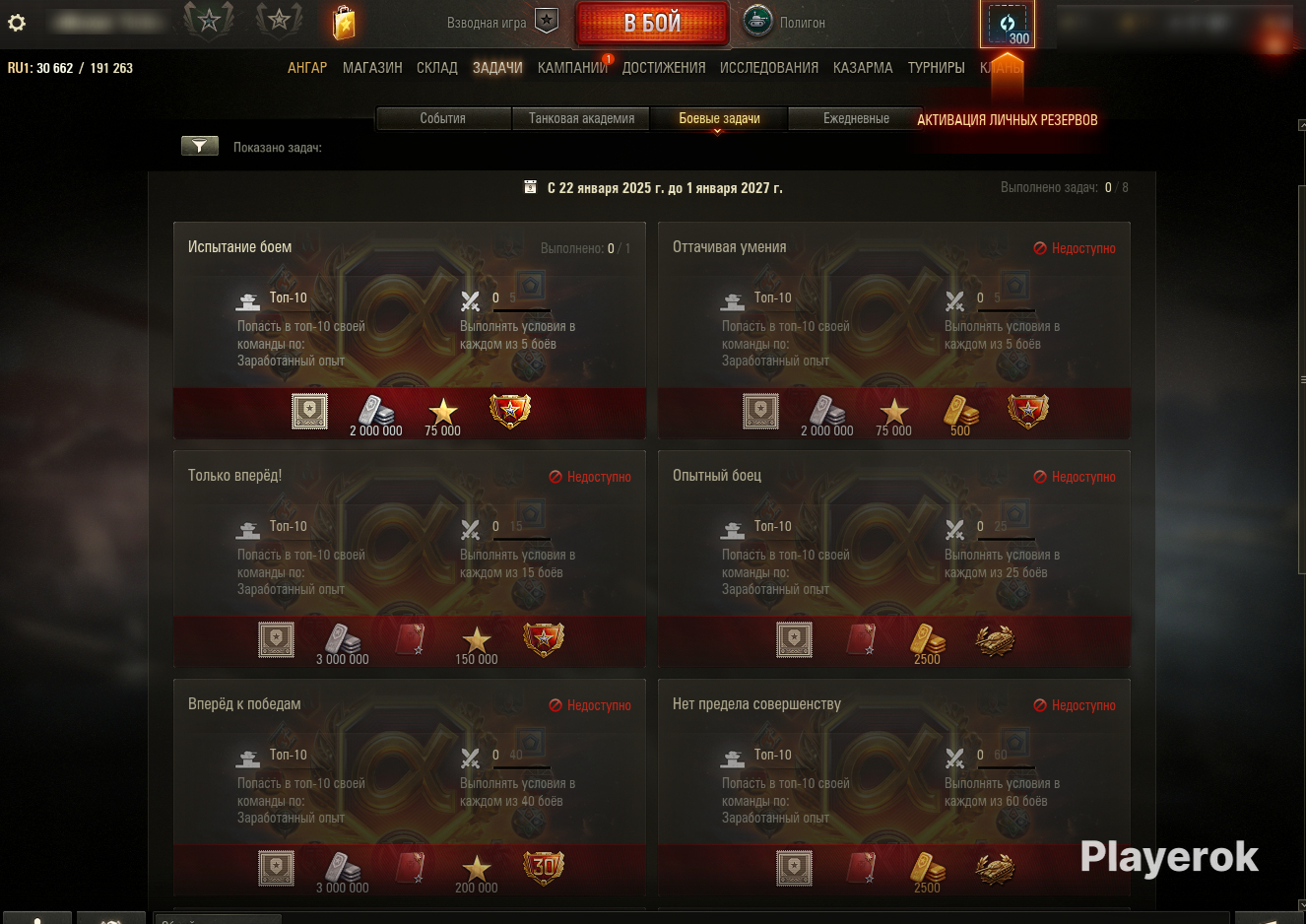Open the personal reserves icon showing 300
This screenshot has width=1306, height=924.
click(x=1008, y=24)
